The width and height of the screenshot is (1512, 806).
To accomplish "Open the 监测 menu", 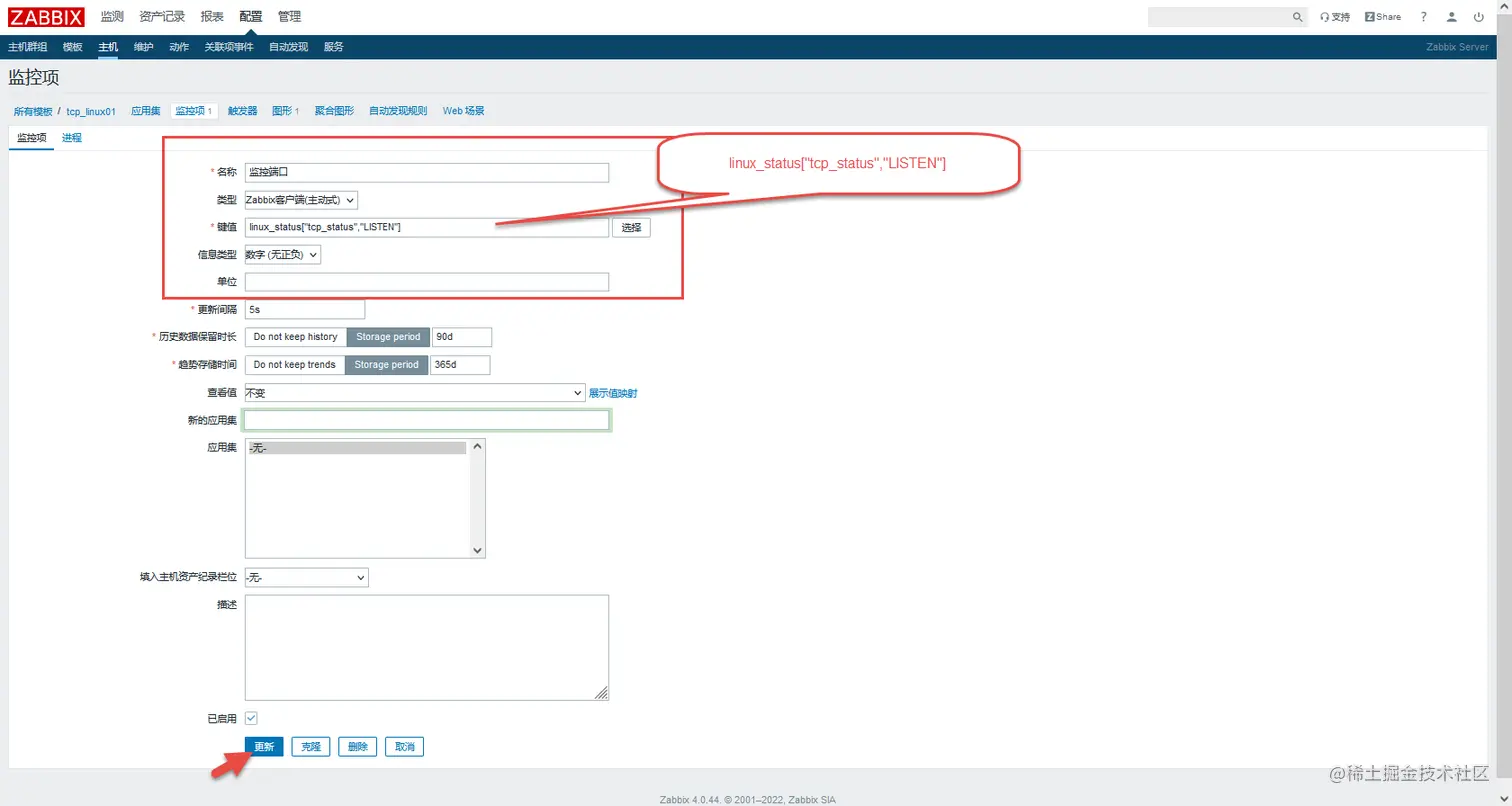I will 112,17.
